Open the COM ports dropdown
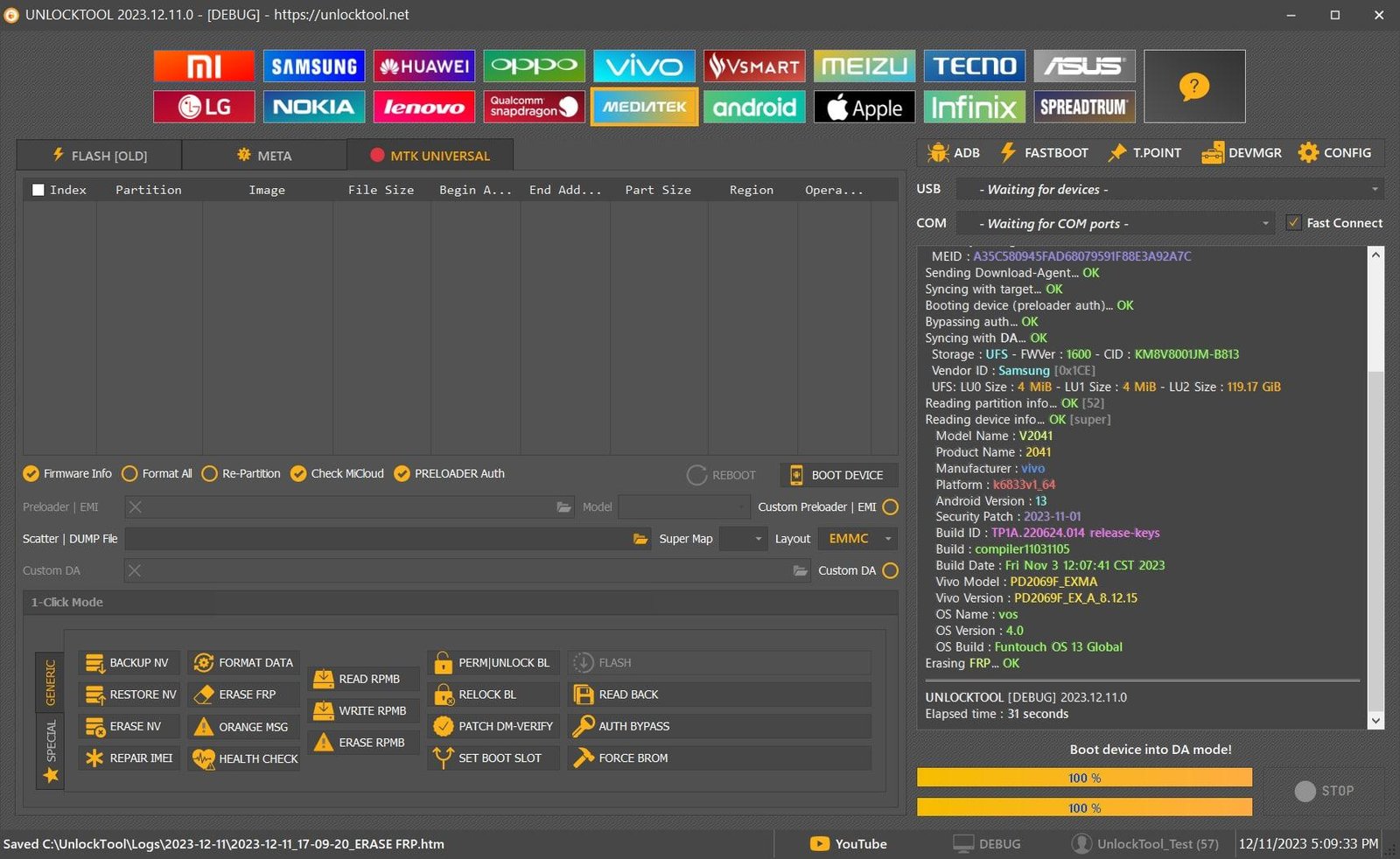This screenshot has height=859, width=1400. pos(1114,223)
